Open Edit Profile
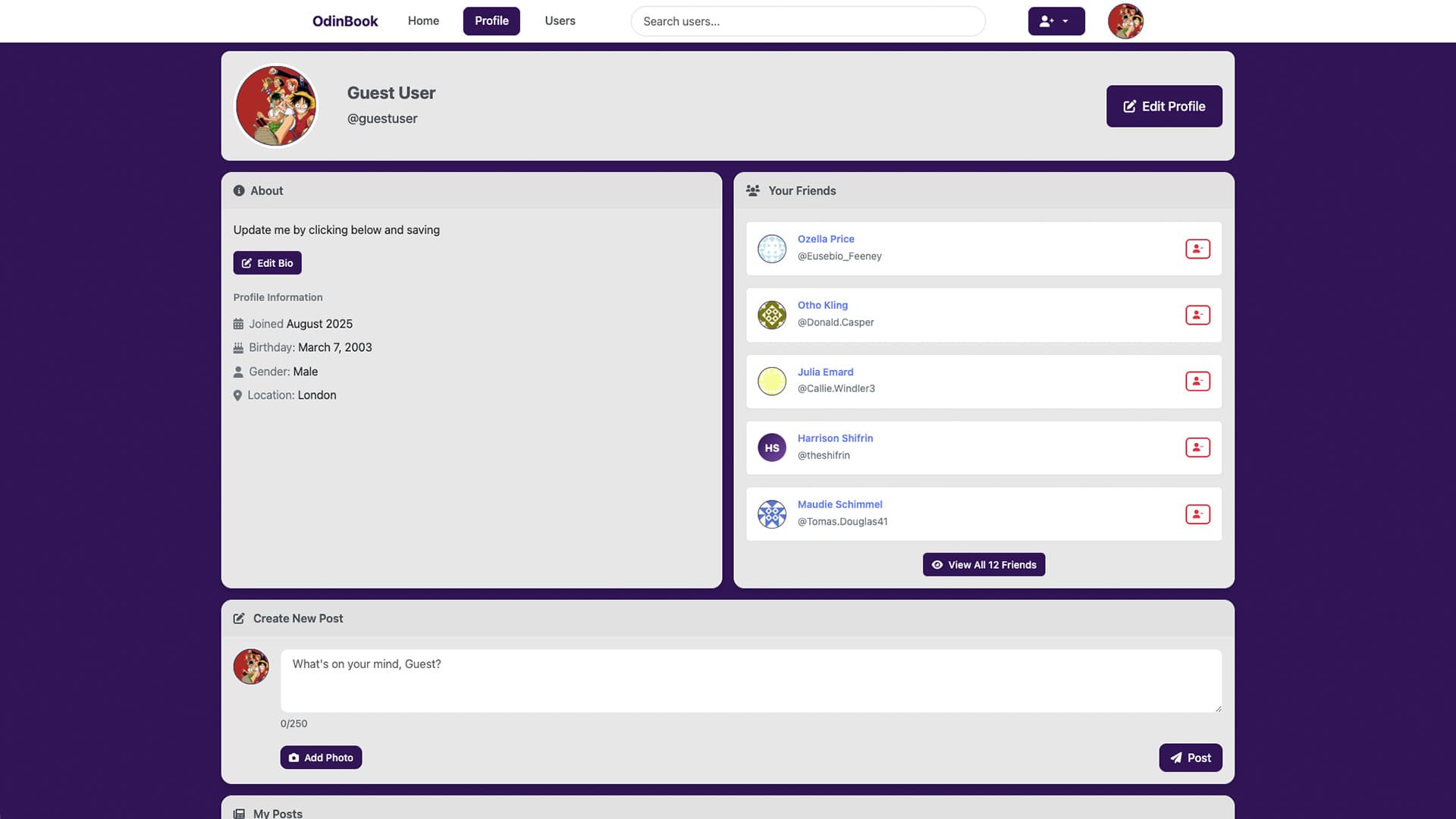 pyautogui.click(x=1163, y=106)
